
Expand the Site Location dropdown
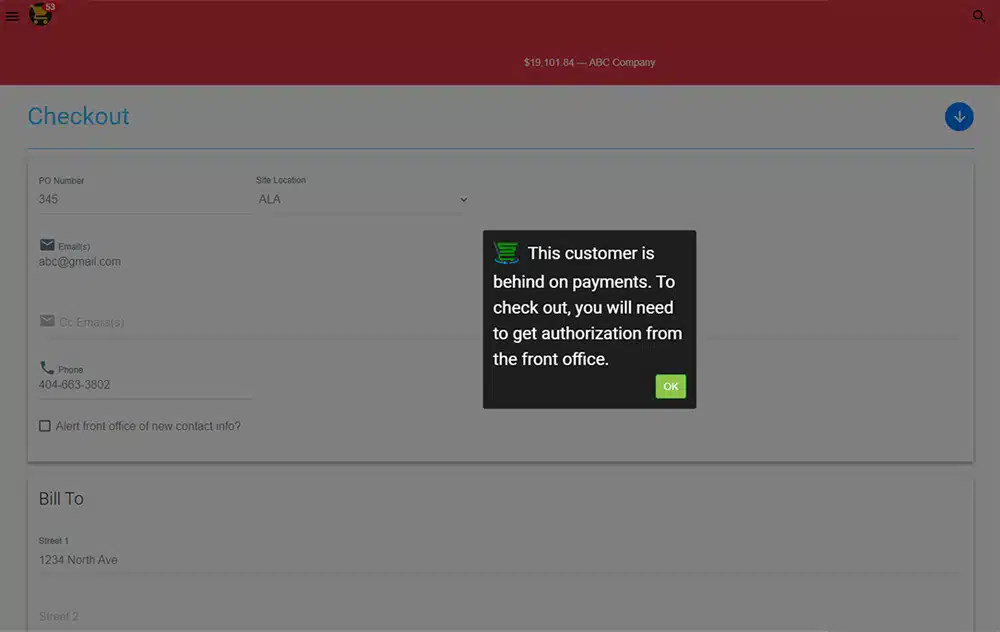coord(463,200)
